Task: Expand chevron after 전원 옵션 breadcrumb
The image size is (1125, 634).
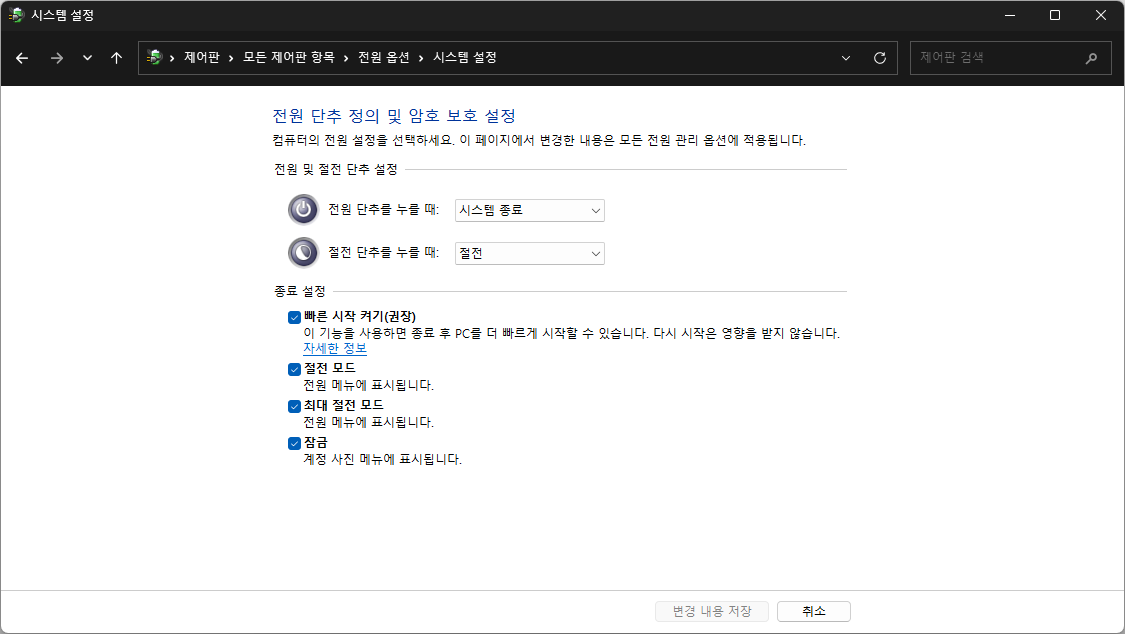Action: click(421, 58)
